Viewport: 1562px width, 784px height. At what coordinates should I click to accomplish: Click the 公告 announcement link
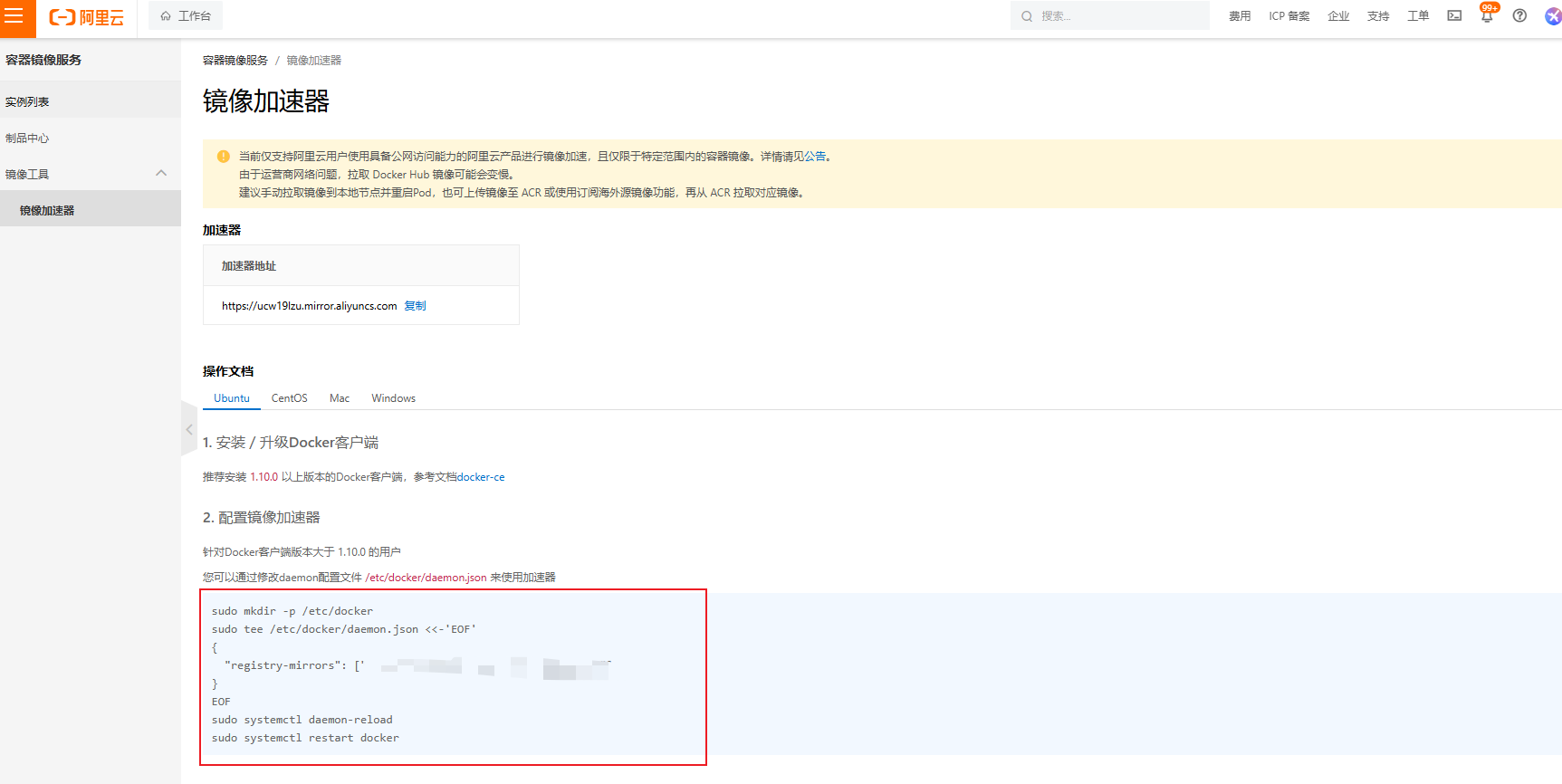click(815, 157)
